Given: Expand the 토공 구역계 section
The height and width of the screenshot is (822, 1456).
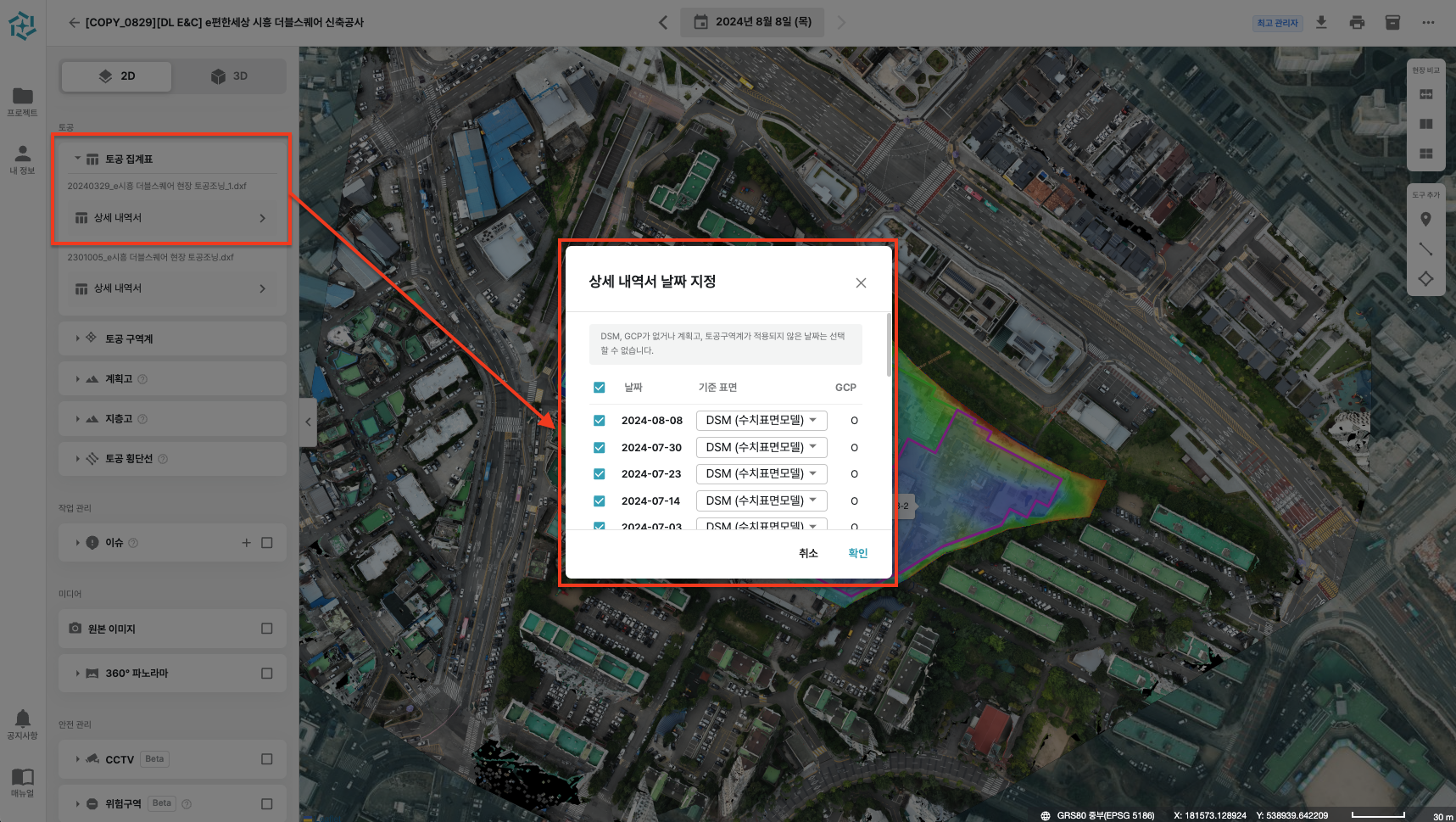Looking at the screenshot, I should [78, 338].
